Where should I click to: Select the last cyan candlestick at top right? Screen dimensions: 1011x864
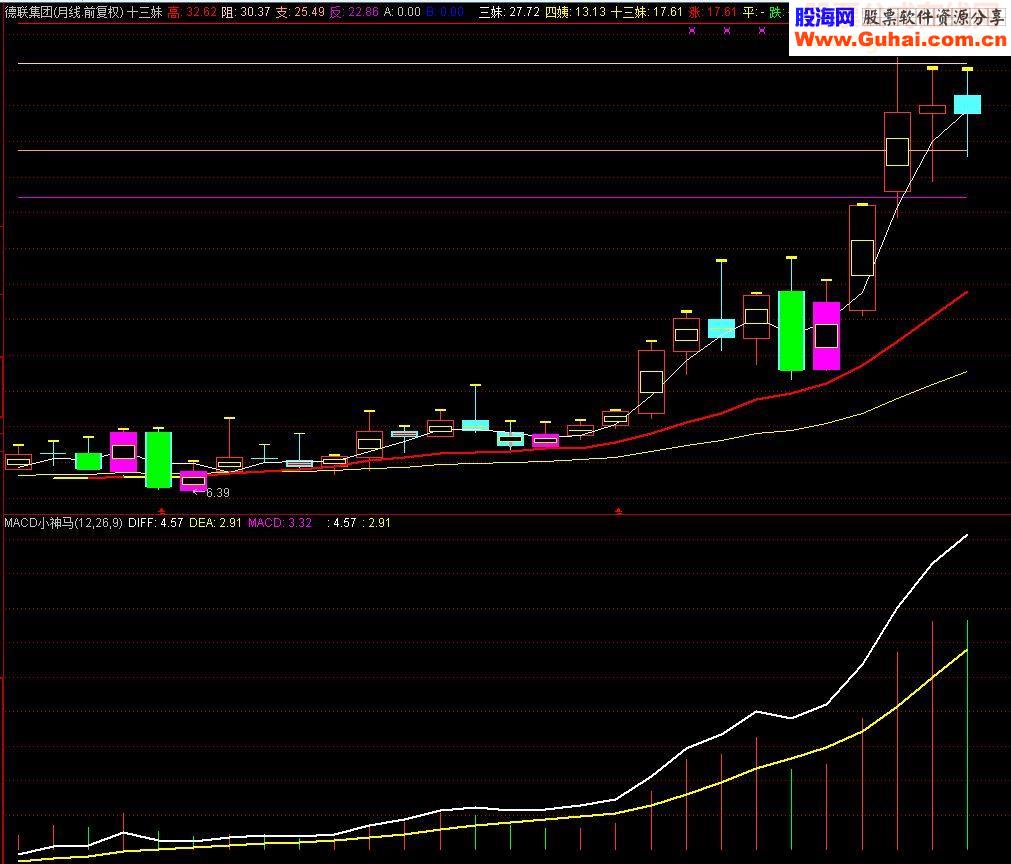click(x=967, y=104)
